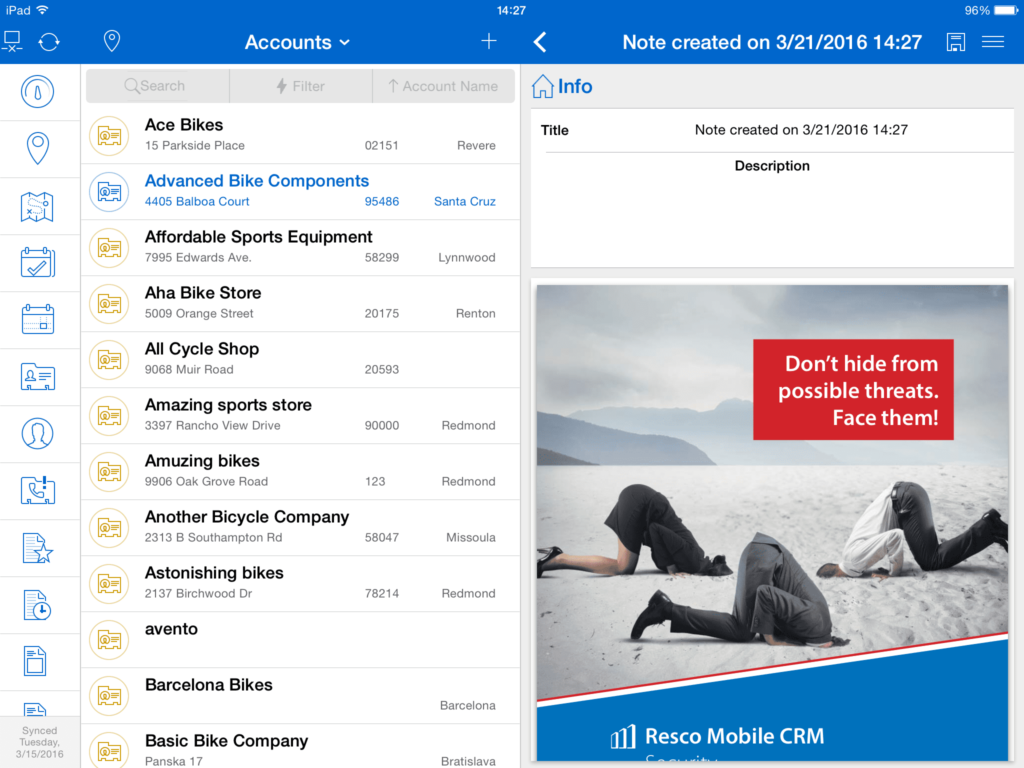Open the Tasks calendar-check icon

40,262
